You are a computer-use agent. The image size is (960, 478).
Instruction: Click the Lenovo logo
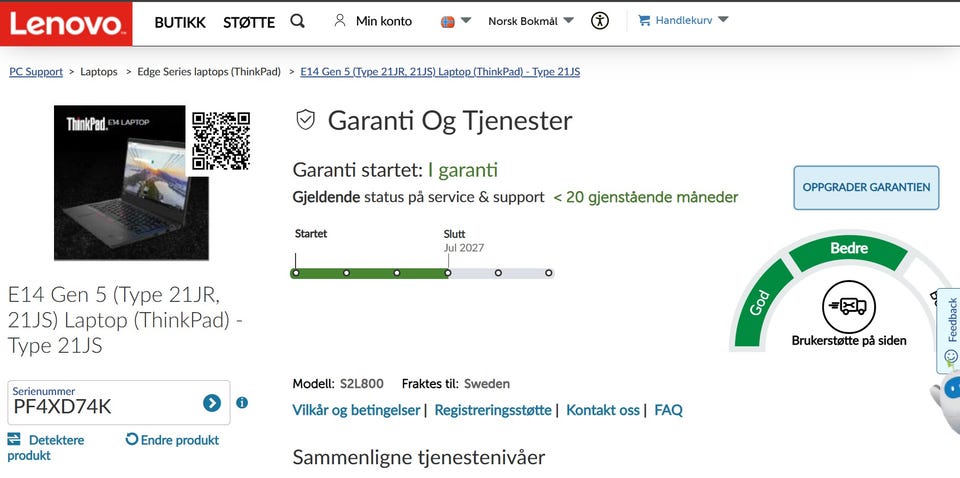[66, 23]
